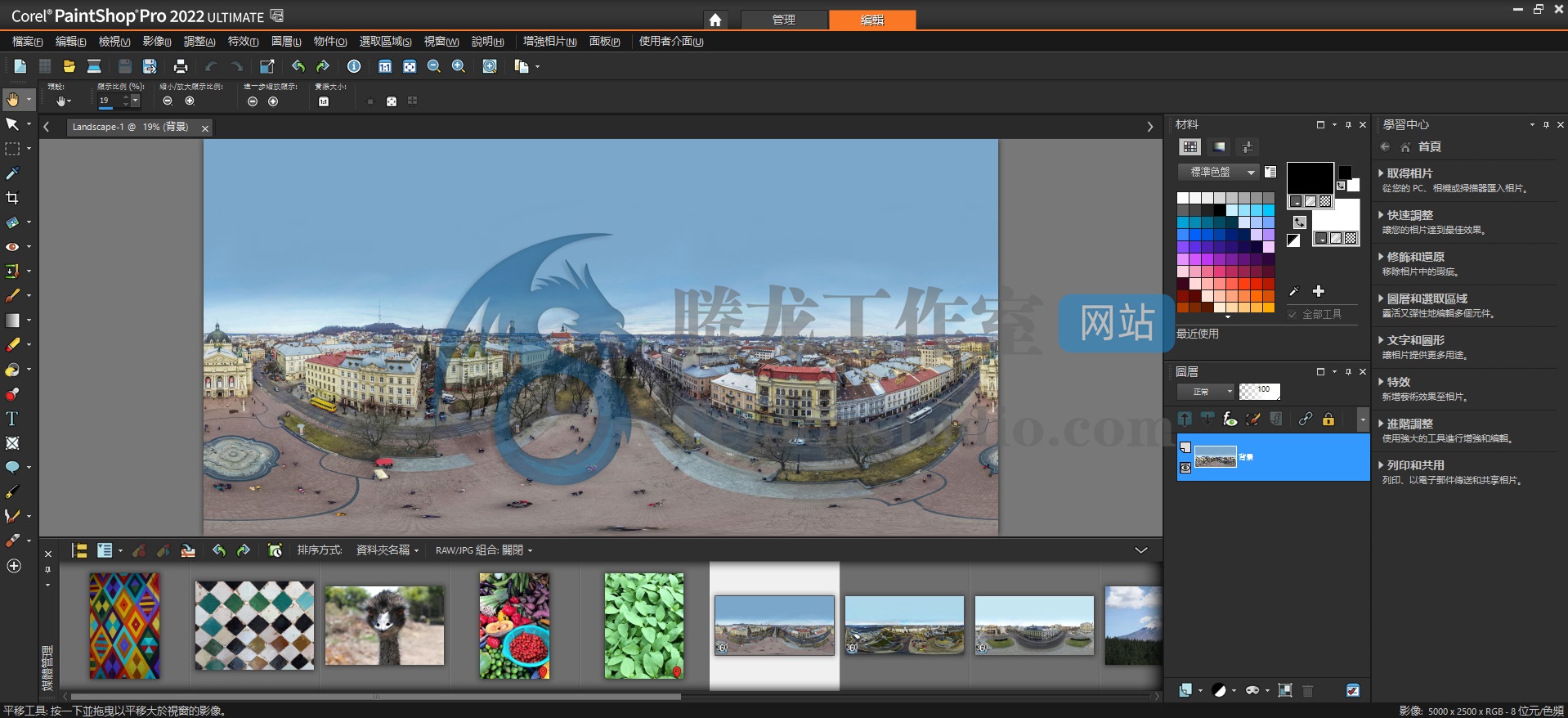Viewport: 1568px width, 718px height.
Task: Swap foreground and background colors icon
Action: point(1300,222)
